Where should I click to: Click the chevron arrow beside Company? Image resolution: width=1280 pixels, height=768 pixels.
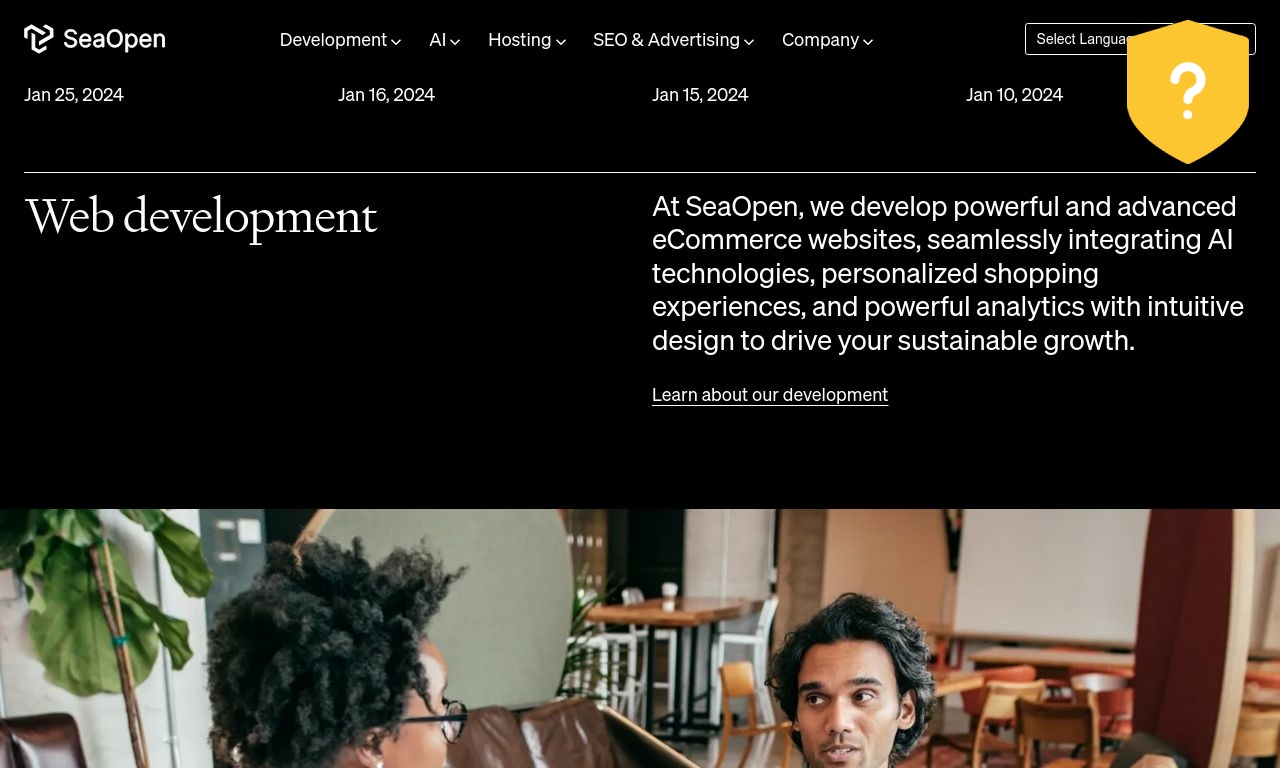coord(868,41)
